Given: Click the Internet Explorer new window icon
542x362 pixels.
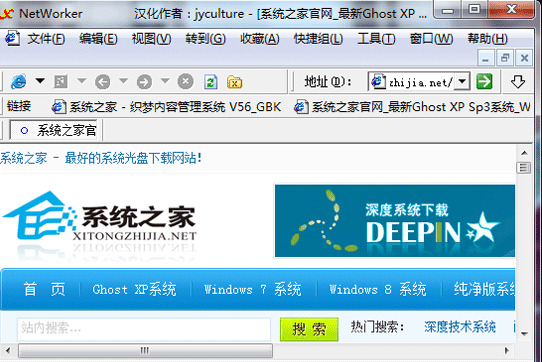Looking at the screenshot, I should (19, 82).
